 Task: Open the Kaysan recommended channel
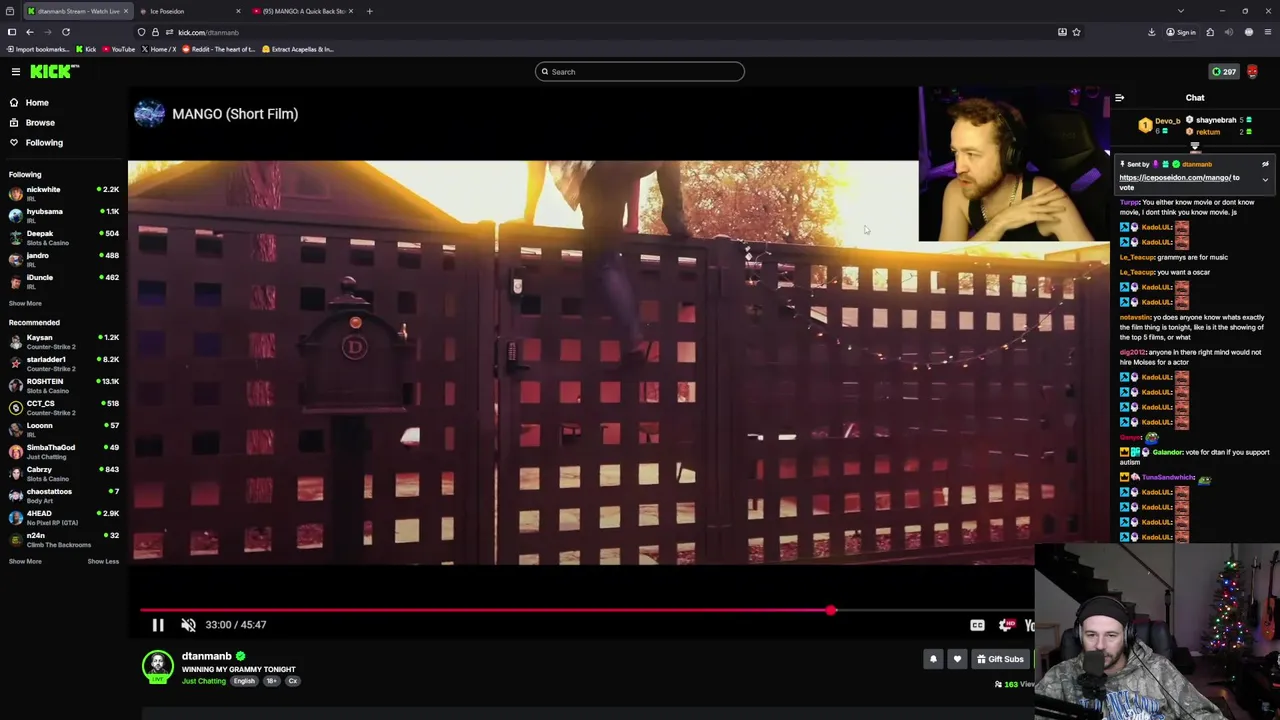[64, 341]
